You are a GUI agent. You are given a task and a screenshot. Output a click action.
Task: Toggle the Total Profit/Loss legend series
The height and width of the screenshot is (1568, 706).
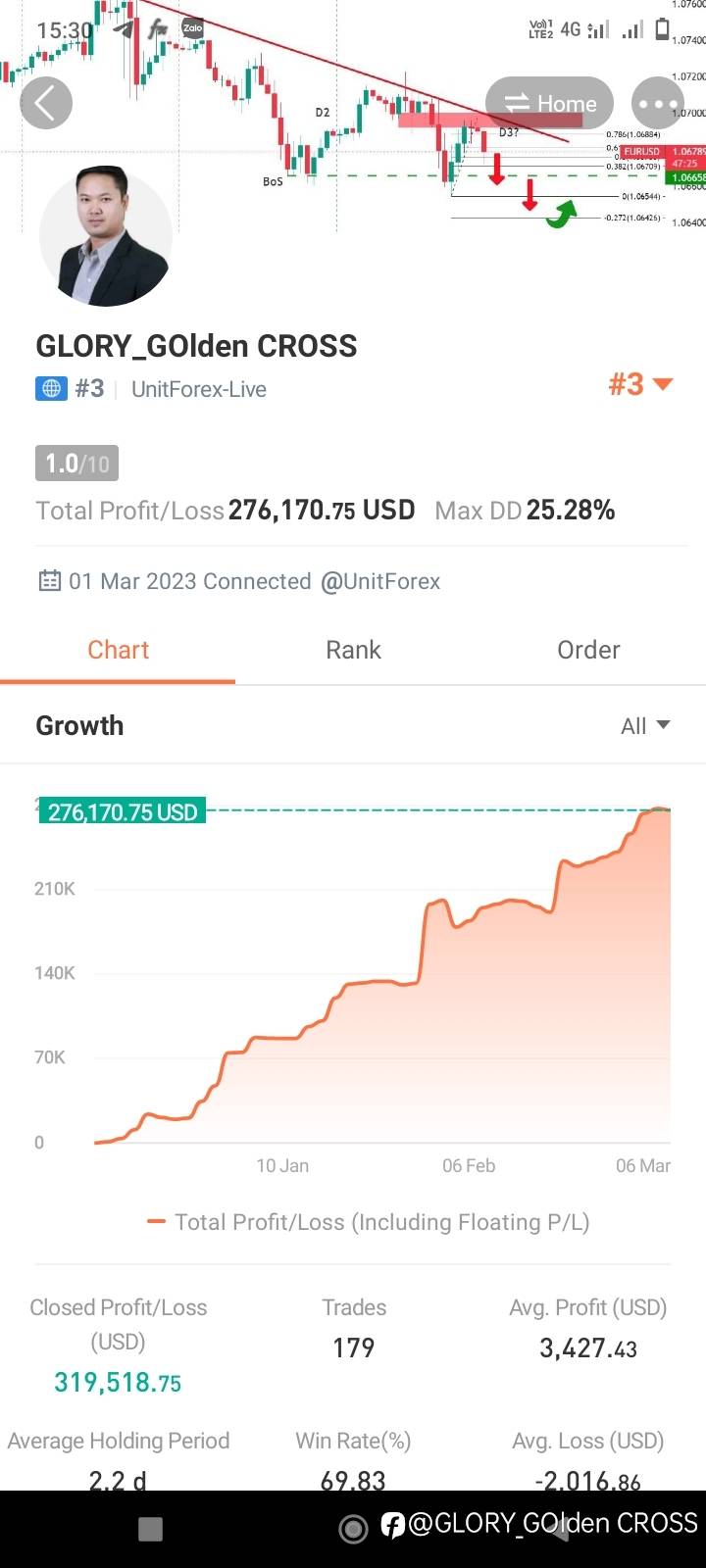pos(369,1222)
